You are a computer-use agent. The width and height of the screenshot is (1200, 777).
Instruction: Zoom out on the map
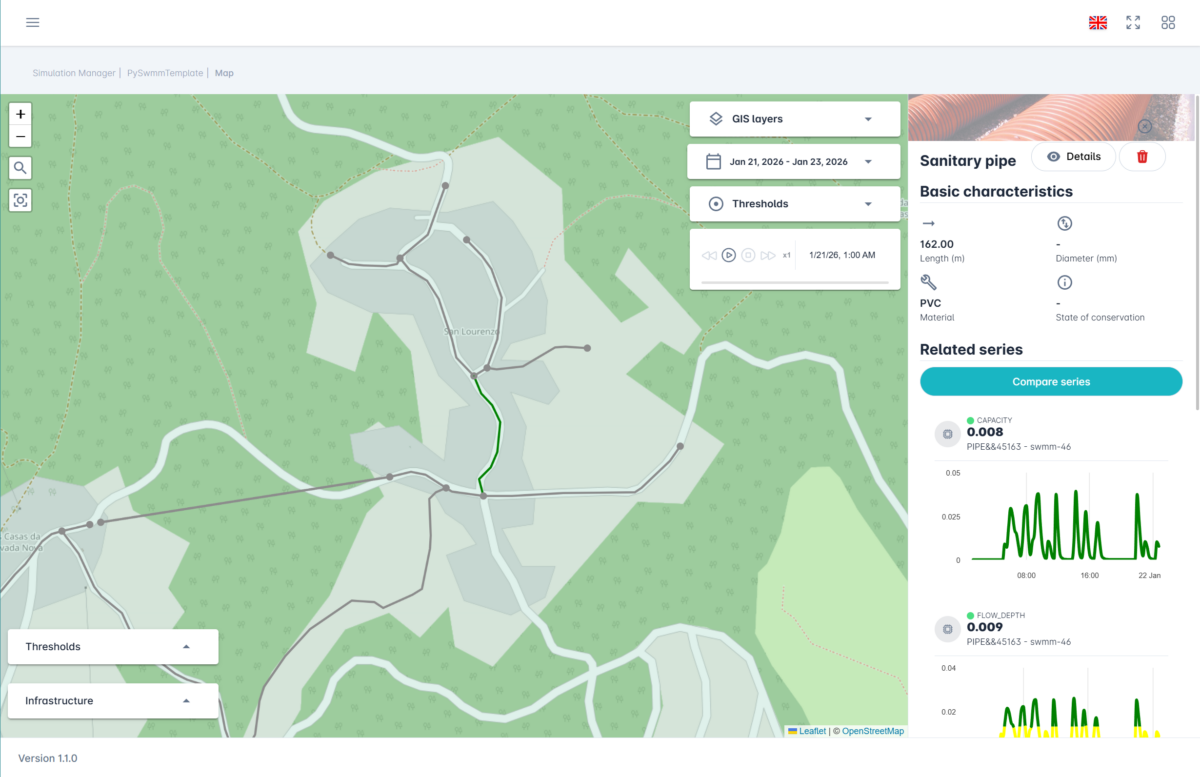point(21,137)
